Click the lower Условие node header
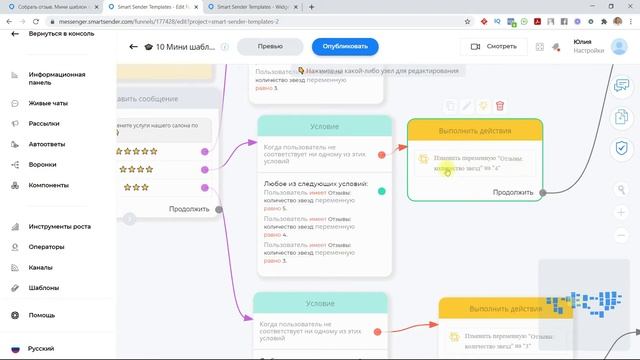This screenshot has height=360, width=640. (320, 303)
